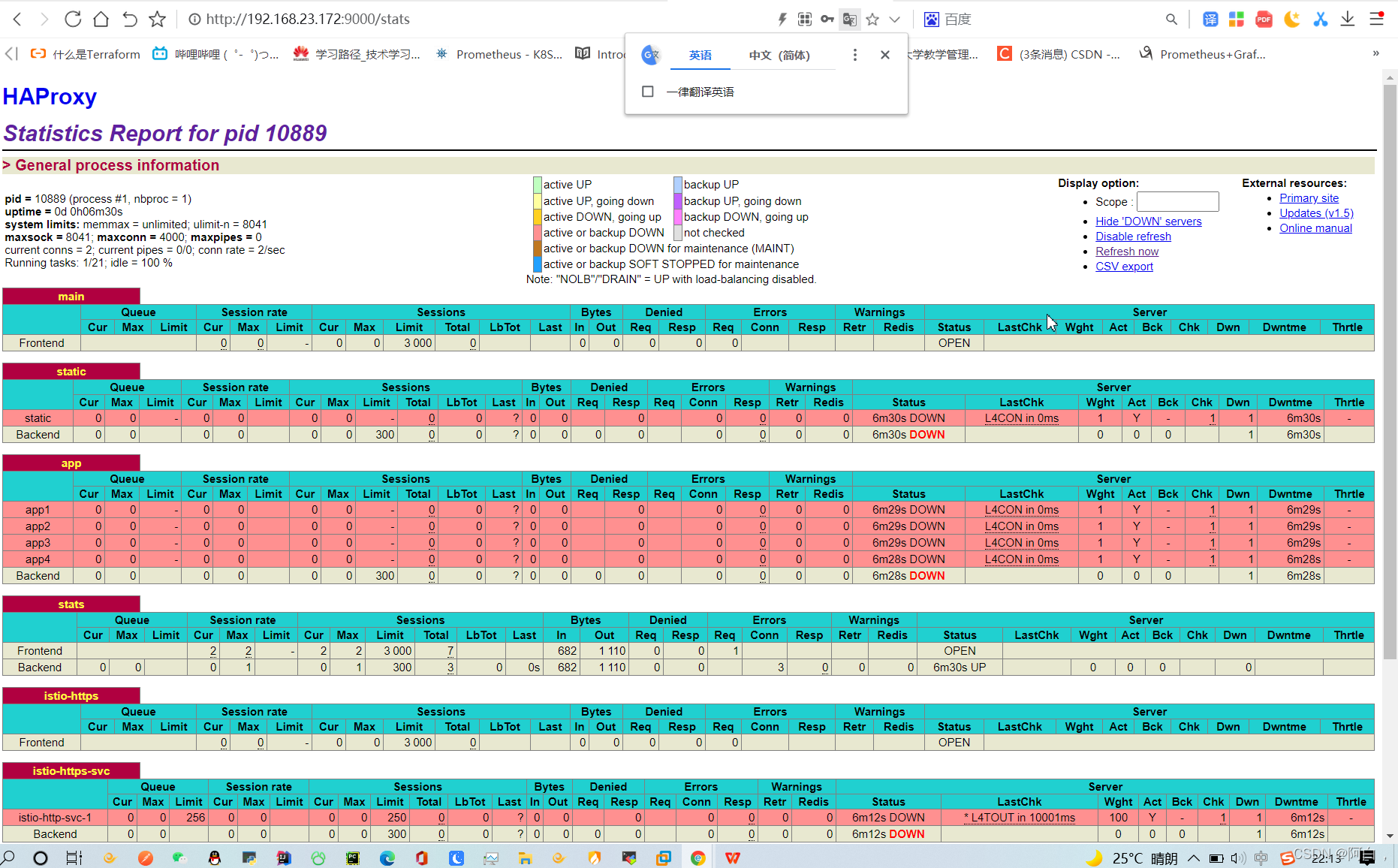Toggle night mode moon icon
The height and width of the screenshot is (868, 1398).
coord(1292,20)
